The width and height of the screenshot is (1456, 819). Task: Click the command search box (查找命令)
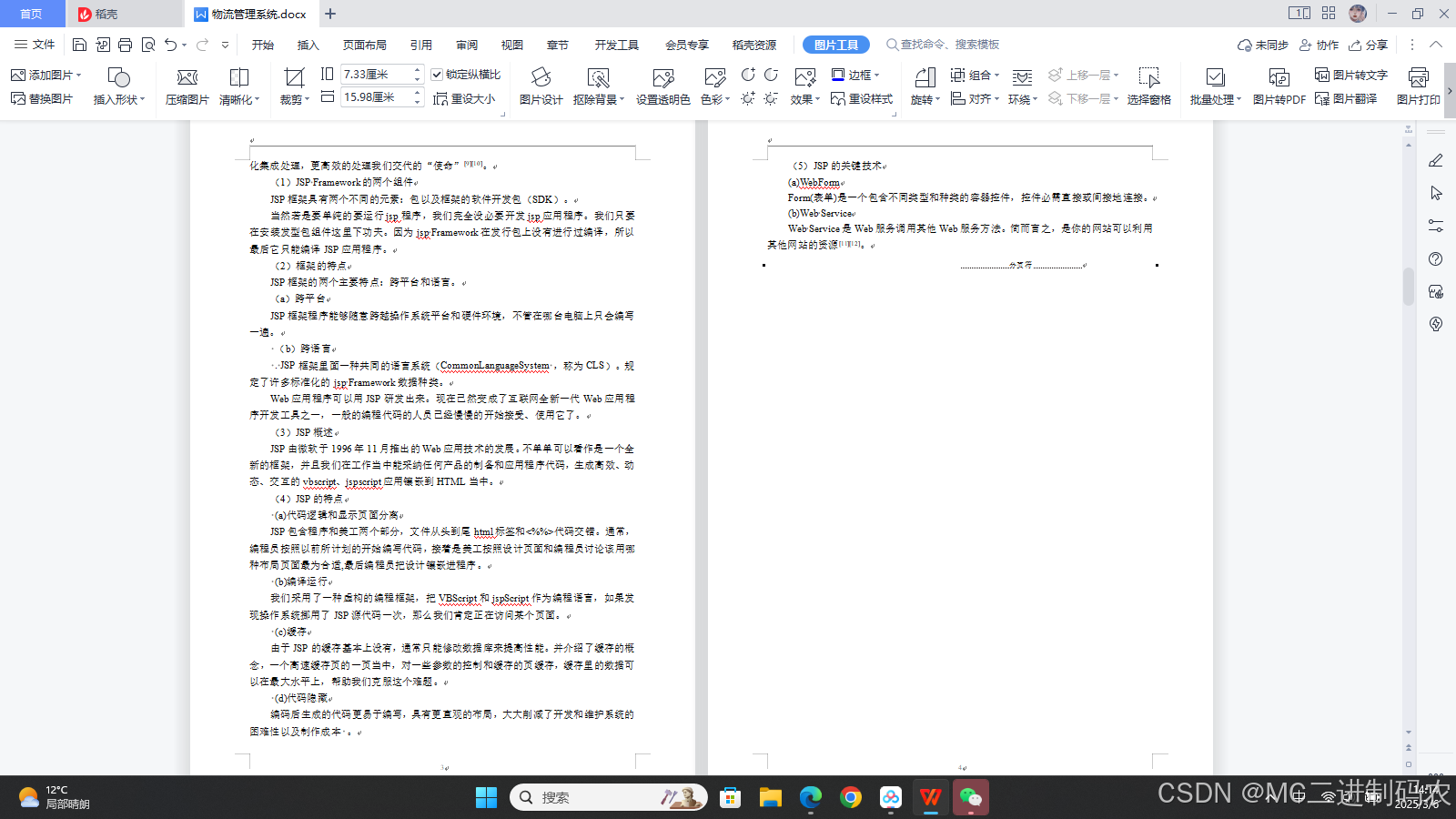pos(944,45)
